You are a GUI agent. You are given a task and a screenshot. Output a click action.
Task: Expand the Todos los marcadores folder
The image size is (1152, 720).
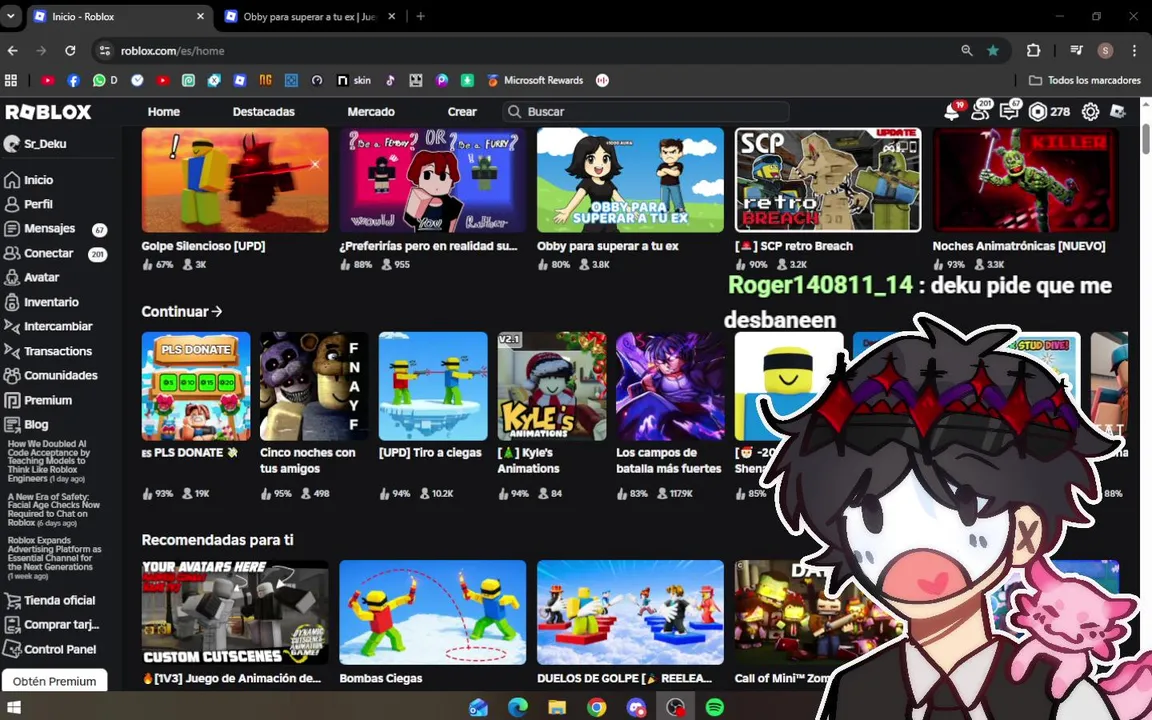pos(1084,80)
